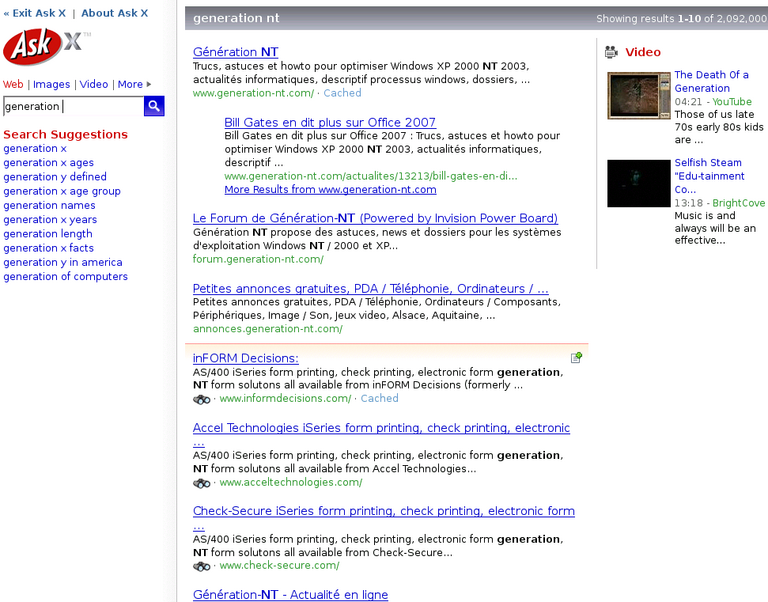Expand the More search types arrow
Image resolution: width=768 pixels, height=602 pixels.
click(148, 84)
